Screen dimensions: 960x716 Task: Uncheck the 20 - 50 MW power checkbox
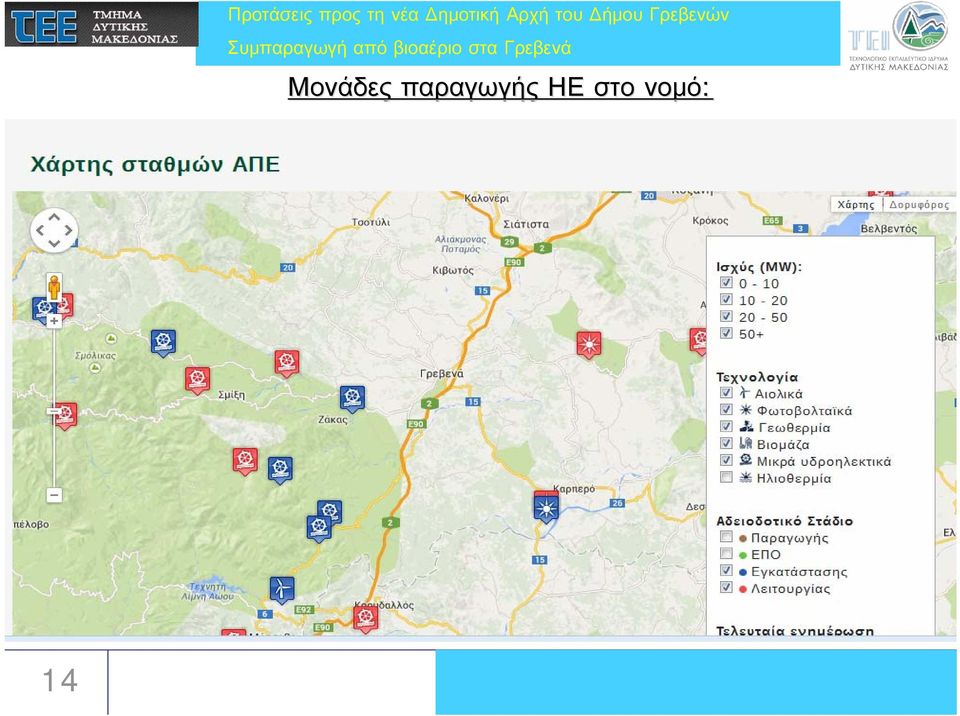click(x=726, y=316)
